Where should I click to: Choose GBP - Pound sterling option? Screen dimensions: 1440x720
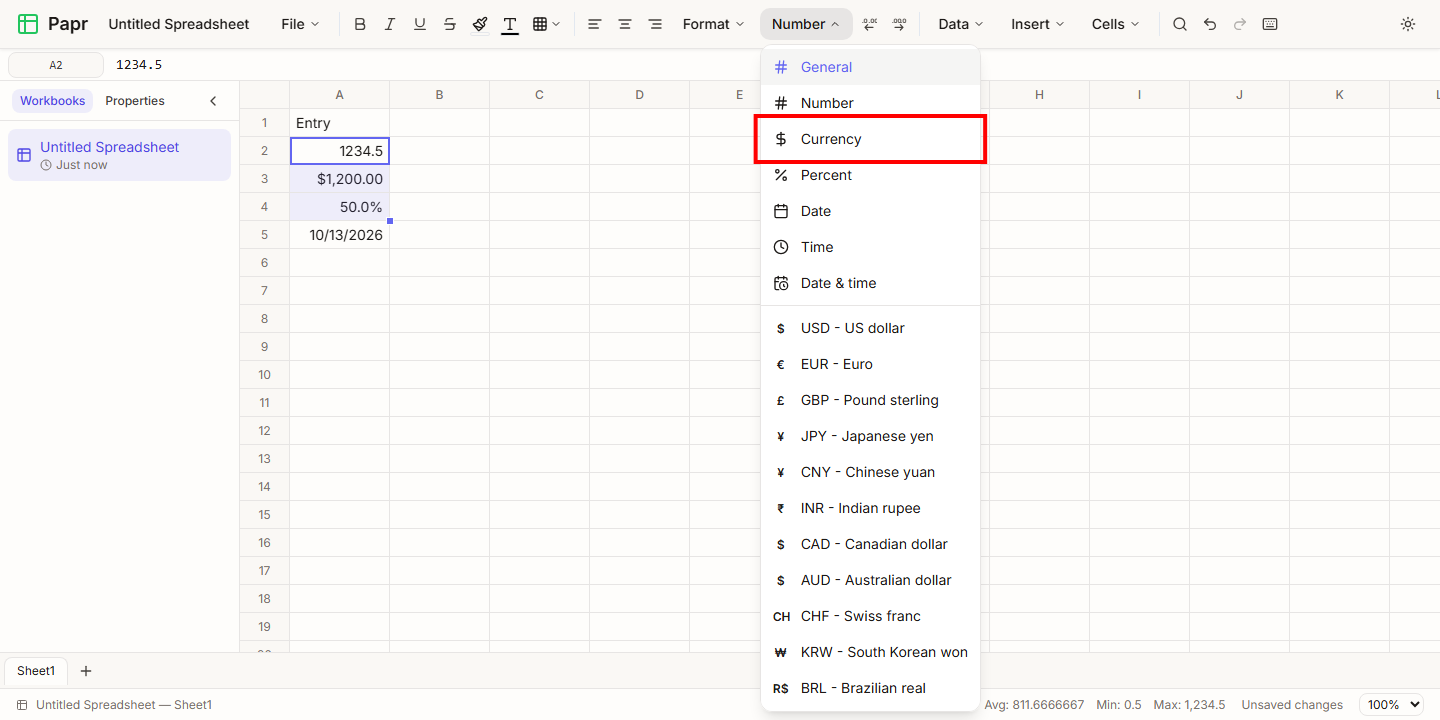(870, 400)
